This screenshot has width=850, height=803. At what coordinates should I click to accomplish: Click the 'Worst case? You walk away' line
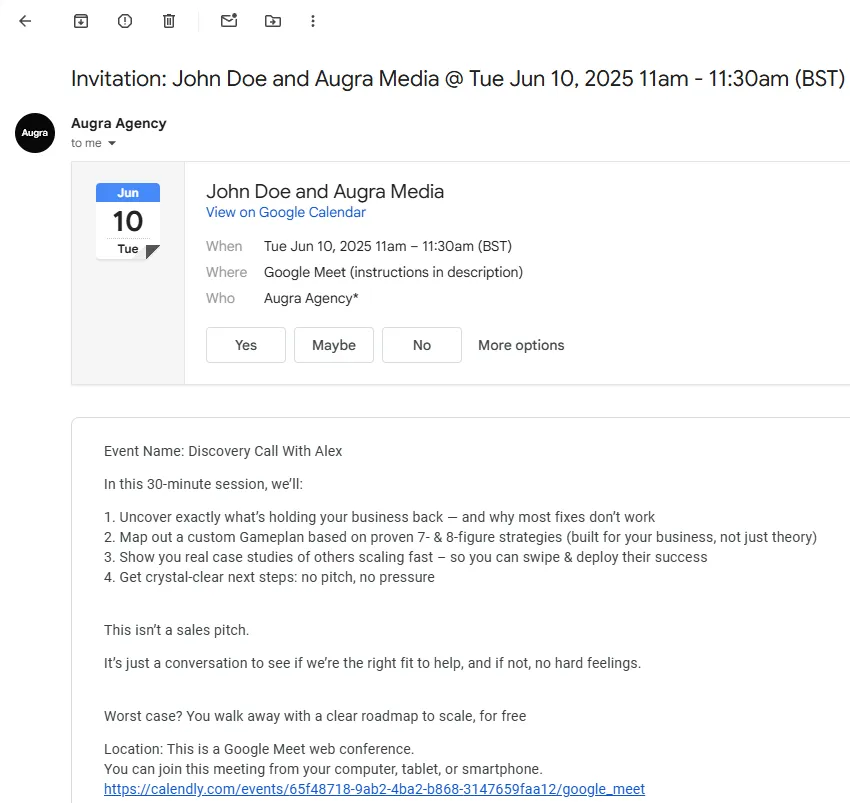pyautogui.click(x=315, y=716)
